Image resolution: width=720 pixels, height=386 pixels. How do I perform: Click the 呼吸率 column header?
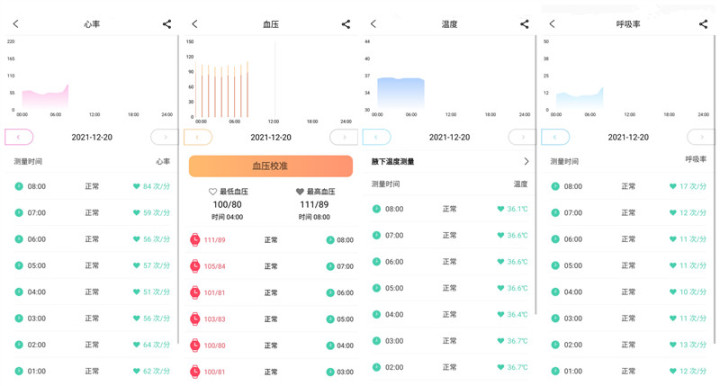point(696,159)
